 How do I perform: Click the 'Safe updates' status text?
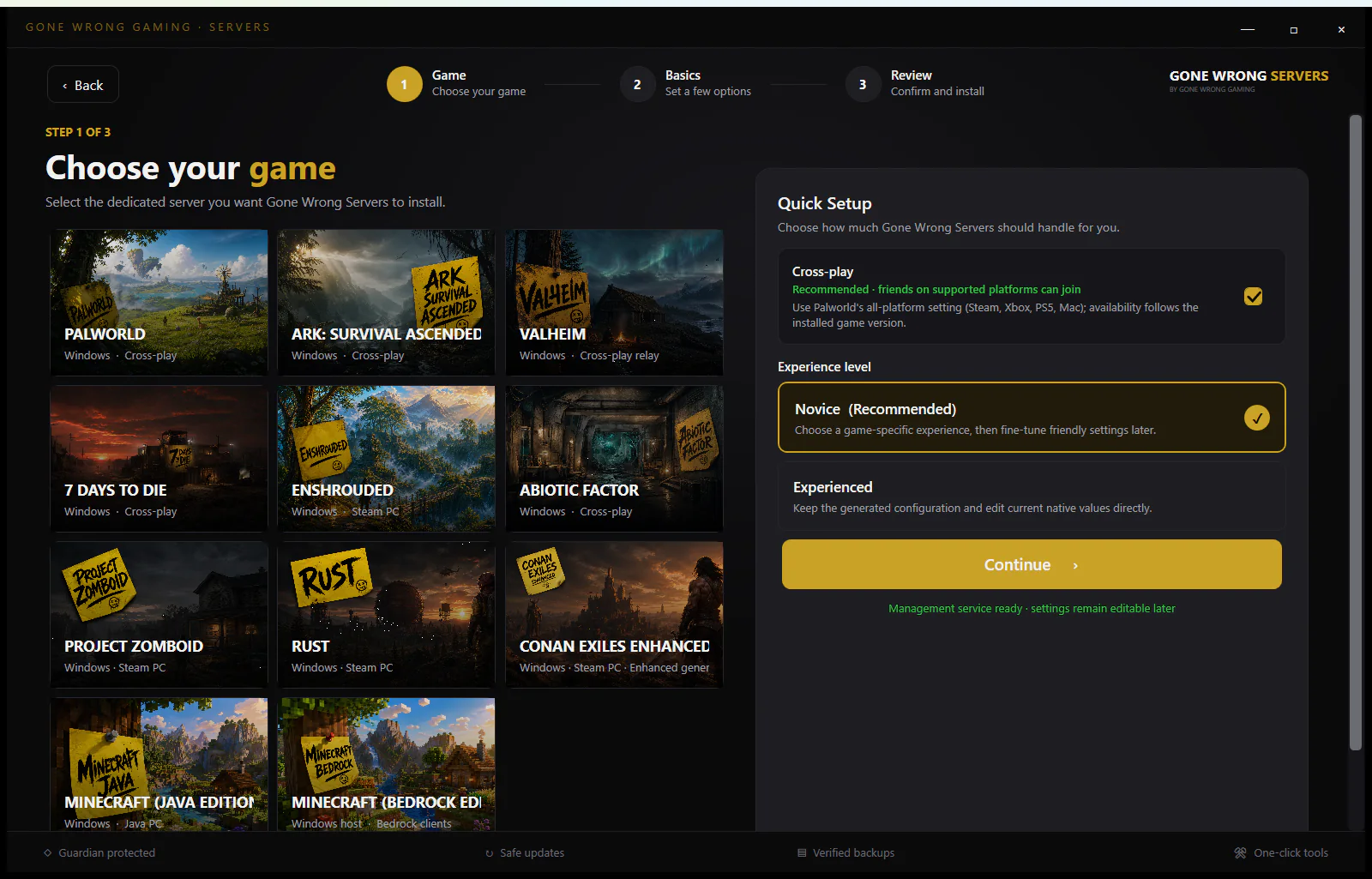(532, 853)
